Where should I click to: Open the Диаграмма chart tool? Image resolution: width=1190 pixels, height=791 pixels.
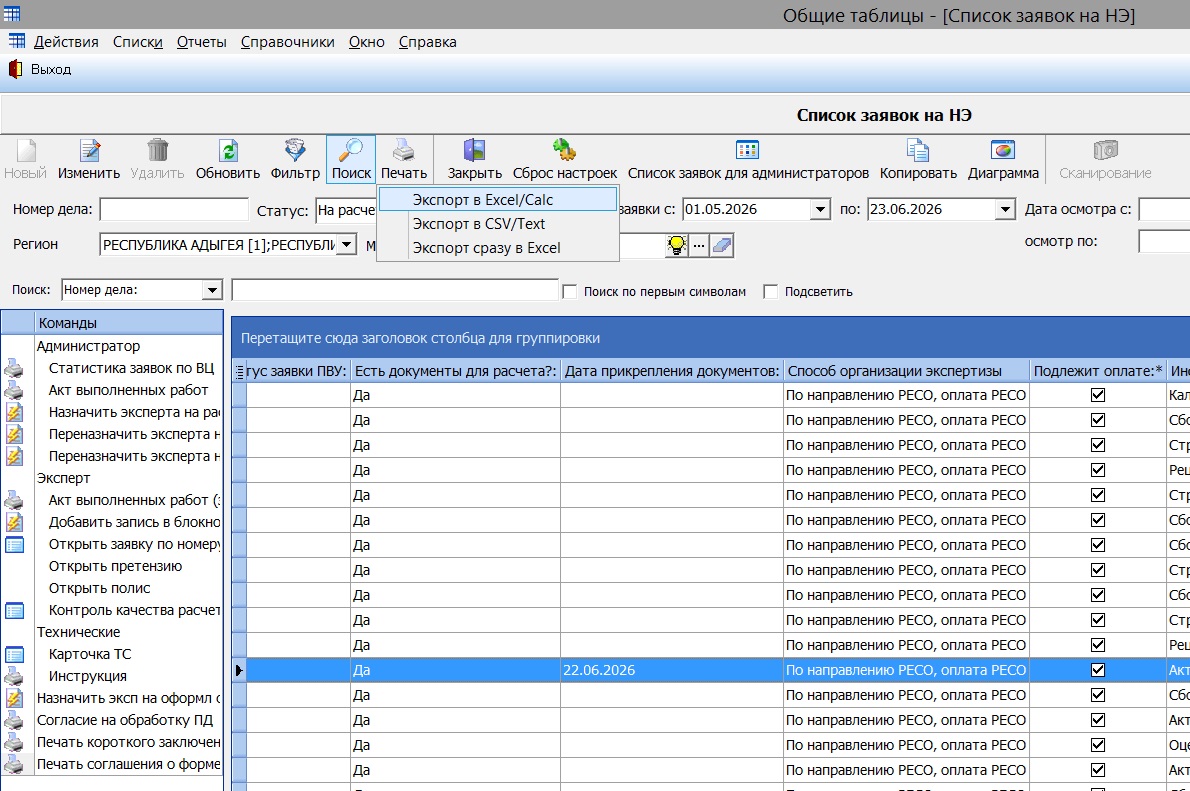point(1003,159)
